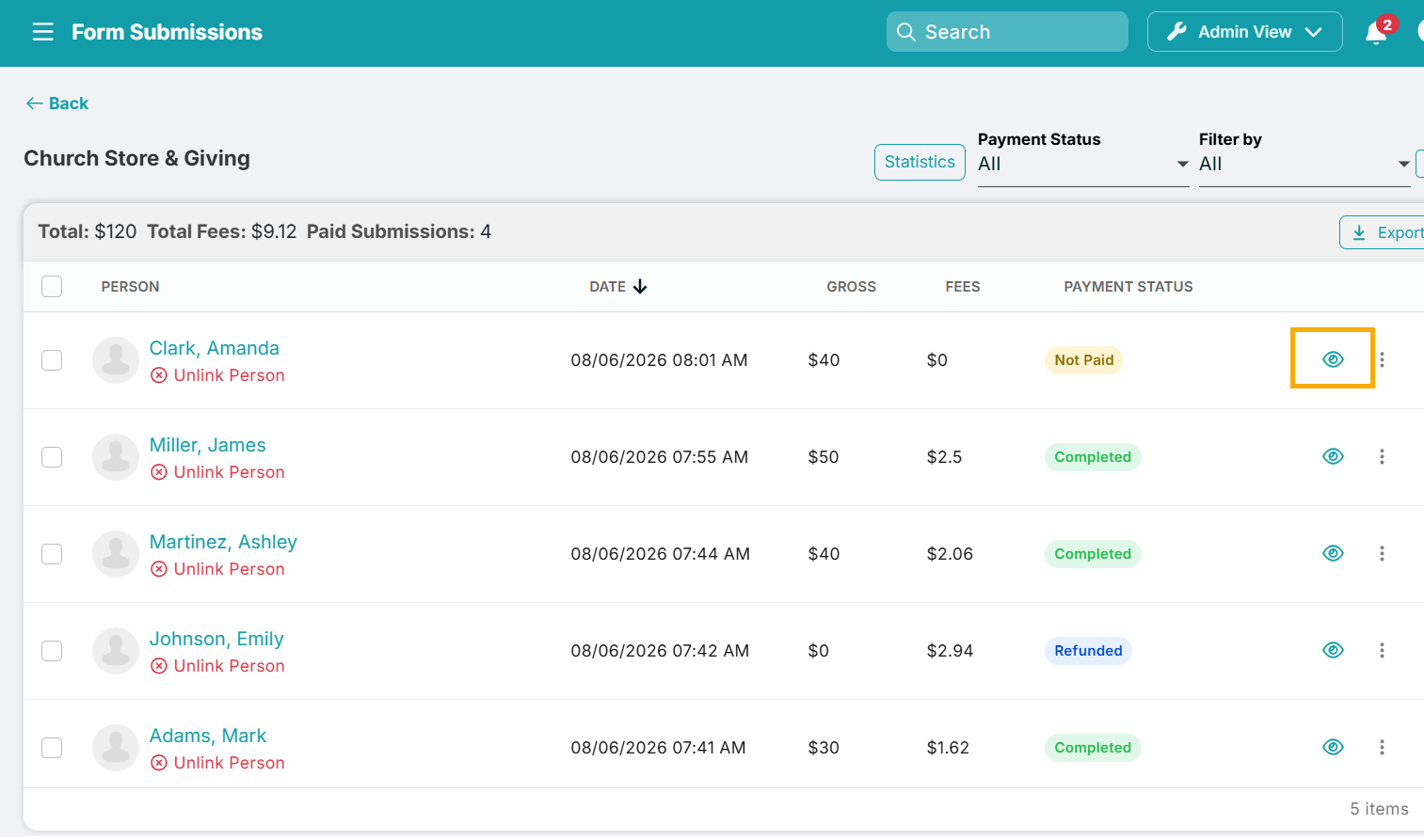View Miller, James submission eye icon
Viewport: 1424px width, 840px height.
[1333, 456]
